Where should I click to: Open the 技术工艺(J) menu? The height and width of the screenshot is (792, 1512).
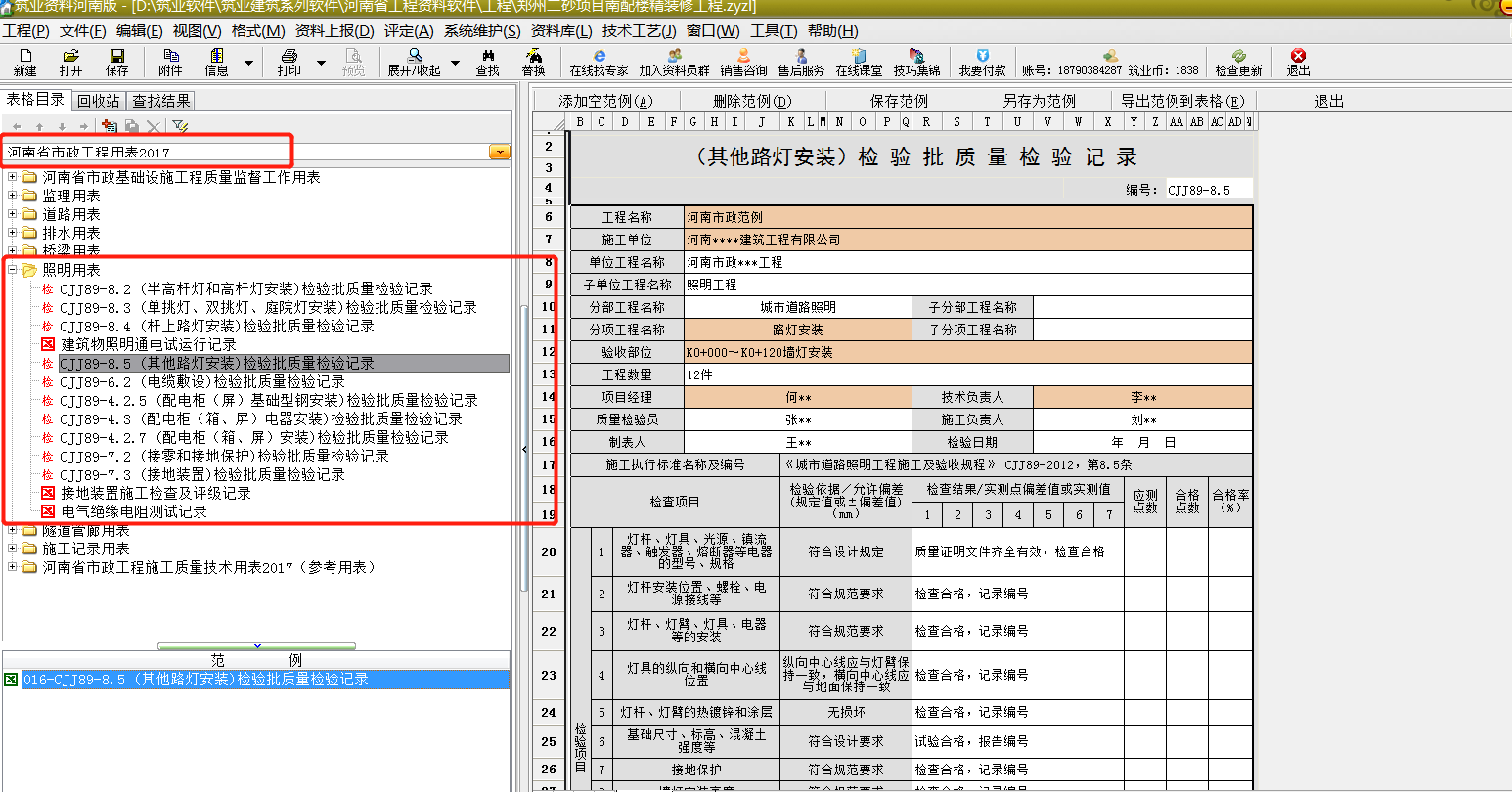click(x=640, y=31)
